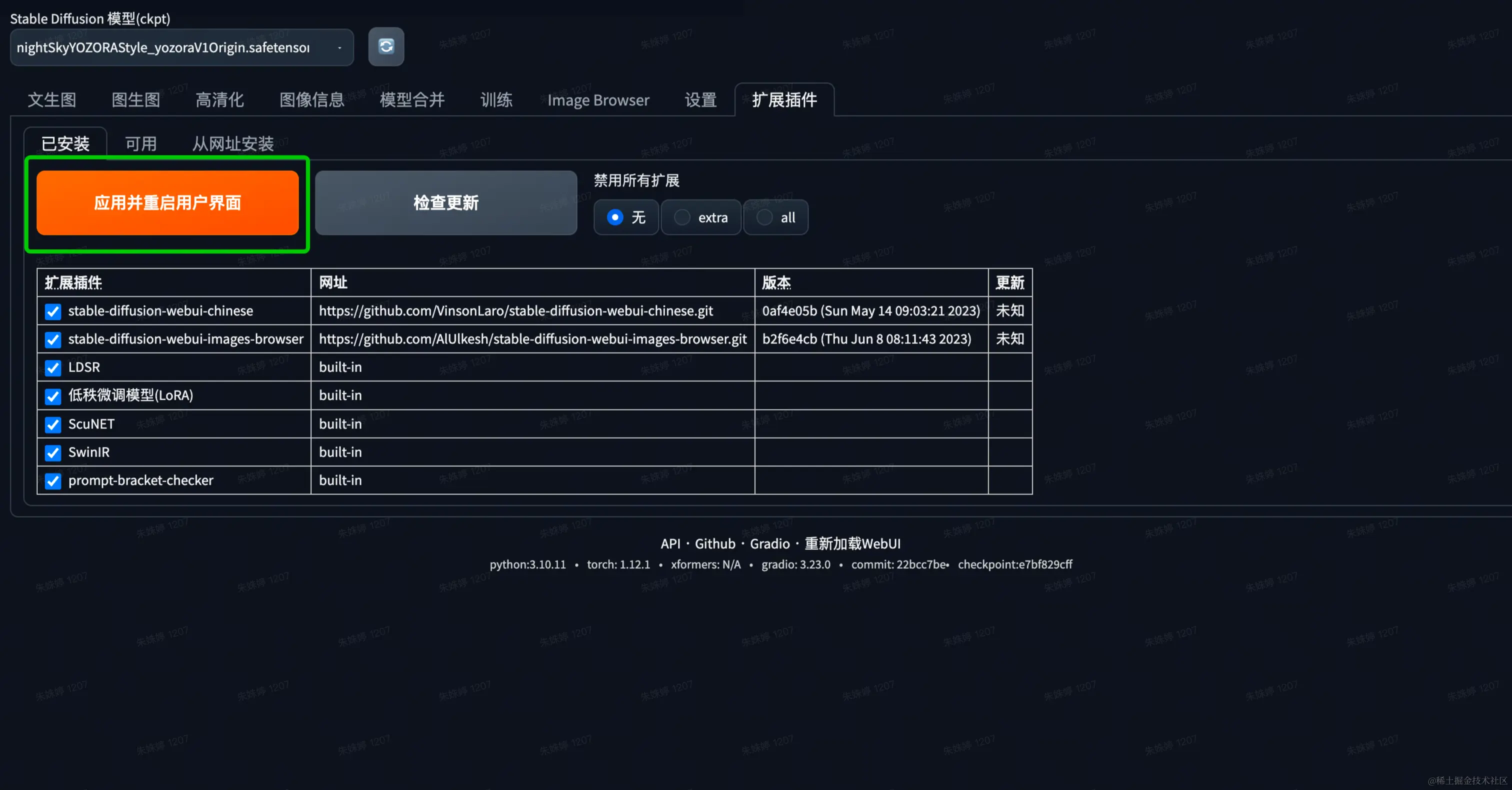Click the Github footer link
The width and height of the screenshot is (1512, 790).
[715, 543]
